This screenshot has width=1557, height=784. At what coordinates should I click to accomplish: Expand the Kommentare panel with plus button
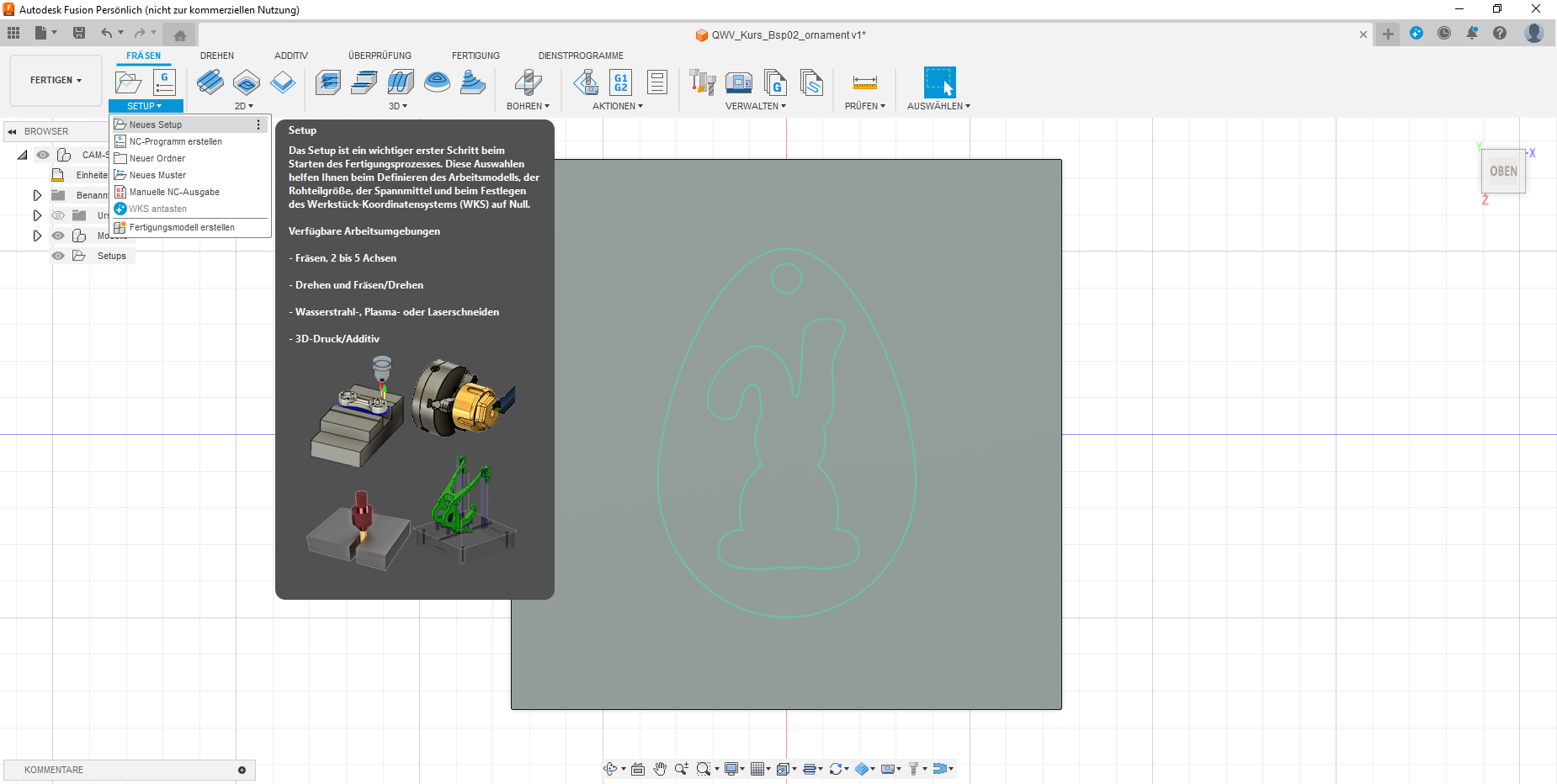click(242, 770)
